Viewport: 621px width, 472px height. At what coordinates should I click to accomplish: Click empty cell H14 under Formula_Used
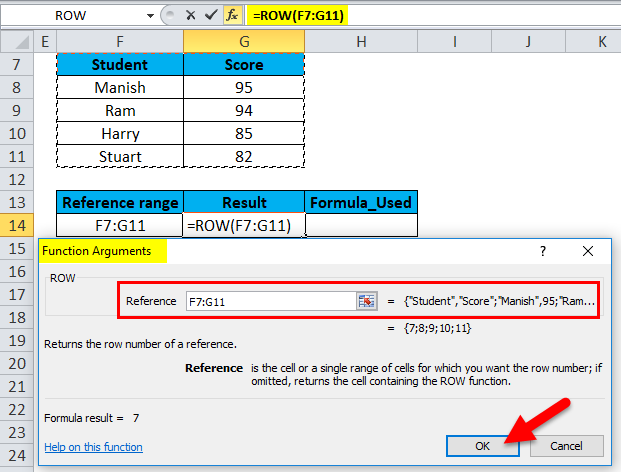pos(361,225)
